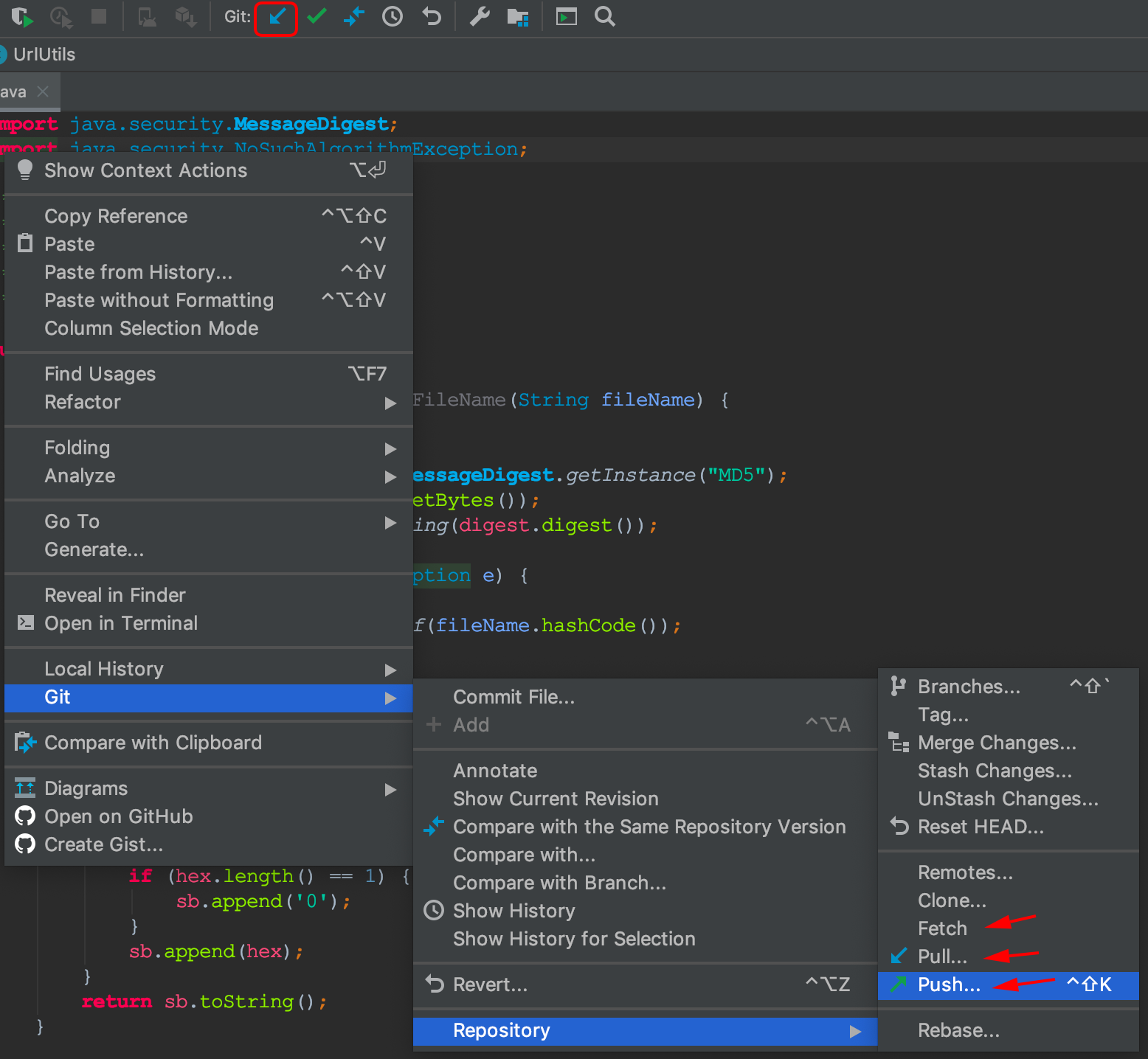Image resolution: width=1148 pixels, height=1059 pixels.
Task: Select Commit File... in Git menu
Action: point(645,697)
